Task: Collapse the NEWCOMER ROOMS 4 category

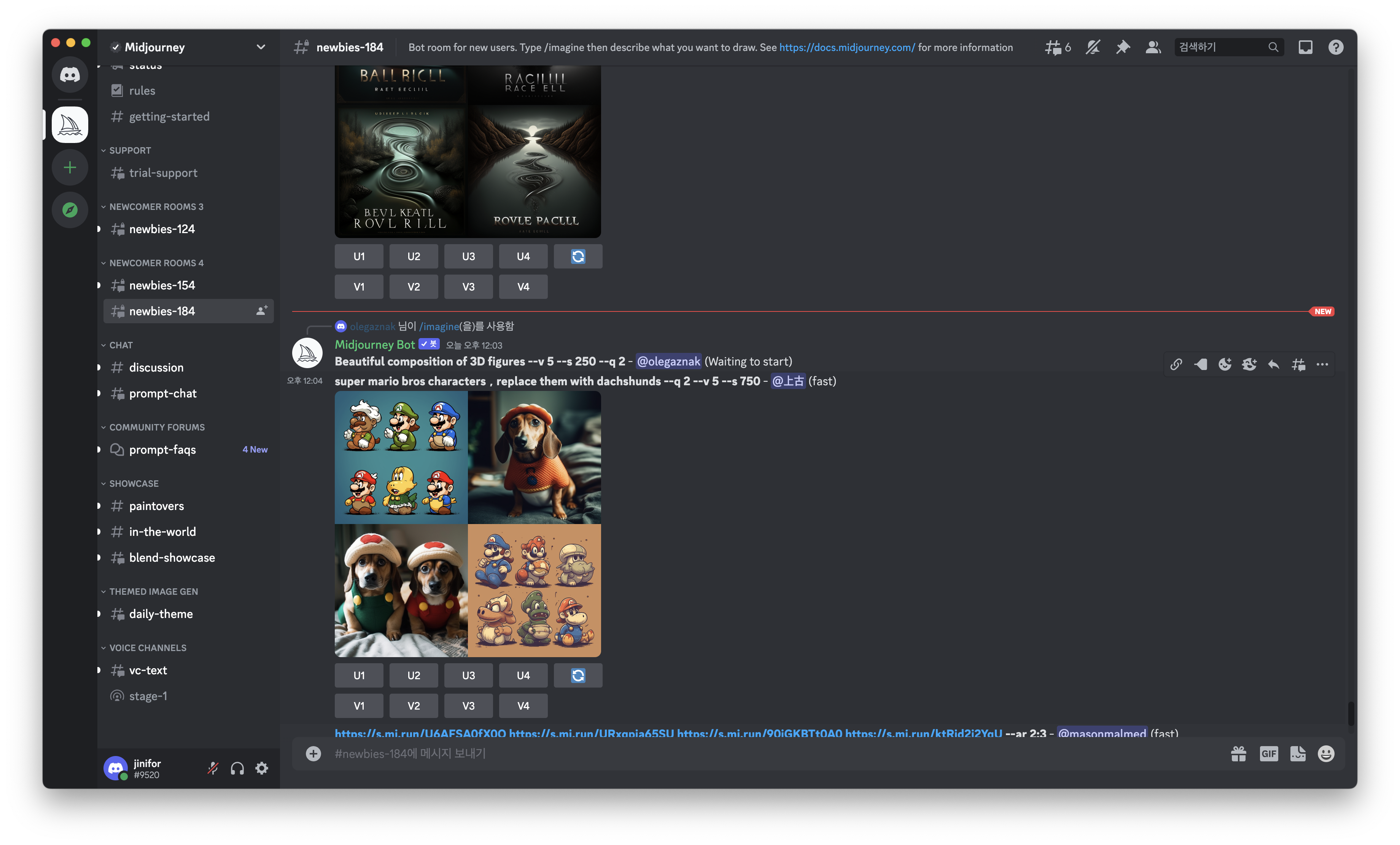Action: tap(156, 263)
